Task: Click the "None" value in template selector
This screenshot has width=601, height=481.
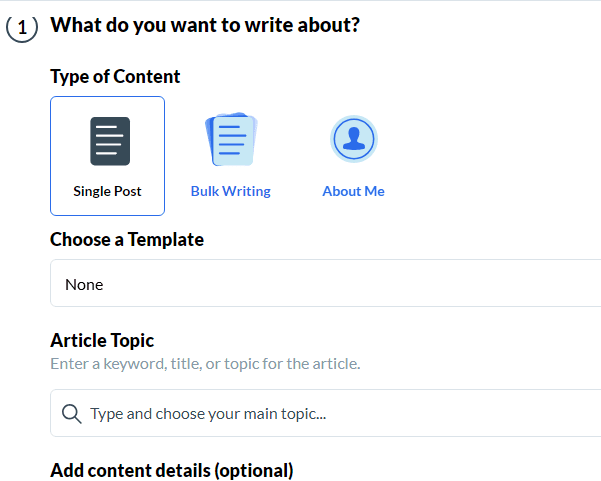Action: pos(84,284)
